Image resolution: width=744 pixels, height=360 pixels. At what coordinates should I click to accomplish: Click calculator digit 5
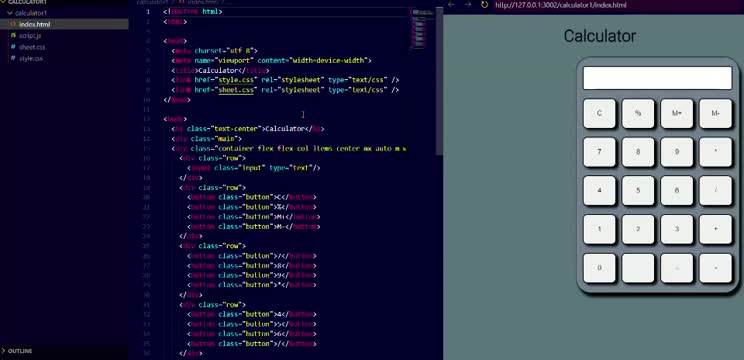[x=638, y=191]
